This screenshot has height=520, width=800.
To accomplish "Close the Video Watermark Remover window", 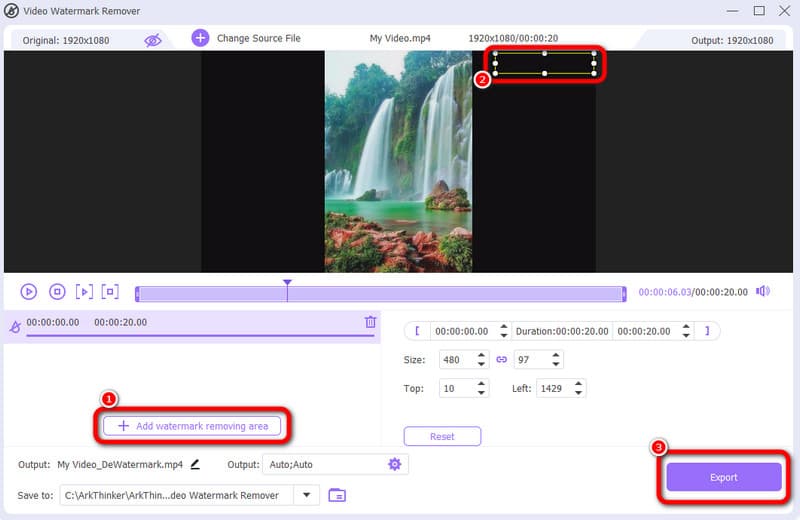I will point(784,11).
